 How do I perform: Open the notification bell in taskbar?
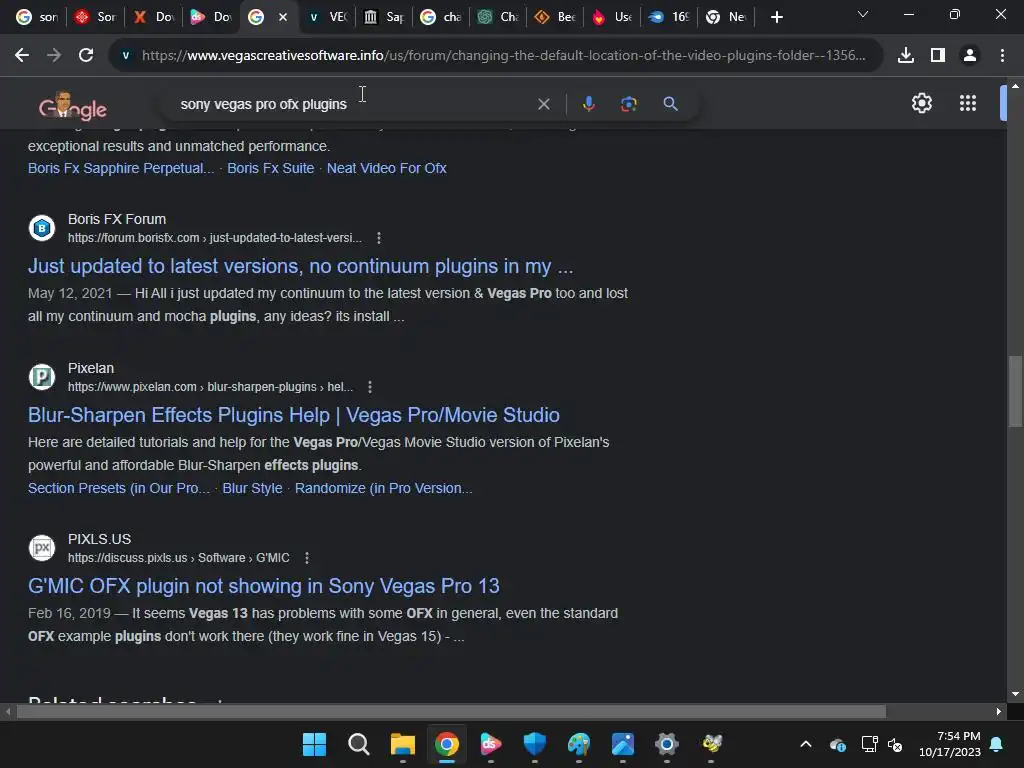tap(997, 744)
